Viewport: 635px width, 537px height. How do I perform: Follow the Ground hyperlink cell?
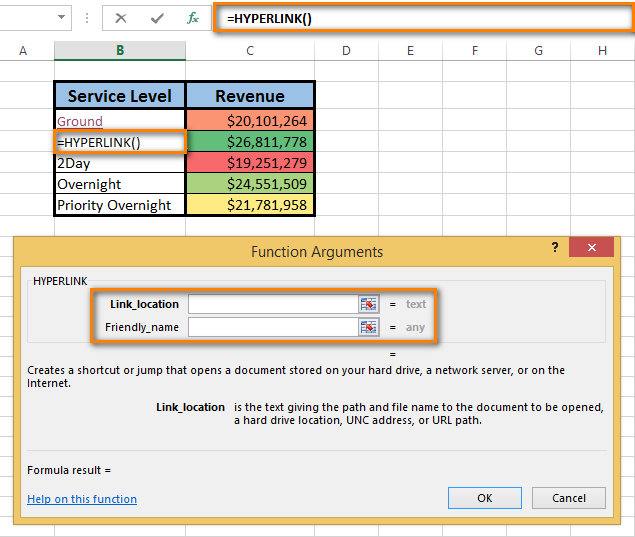[x=80, y=121]
